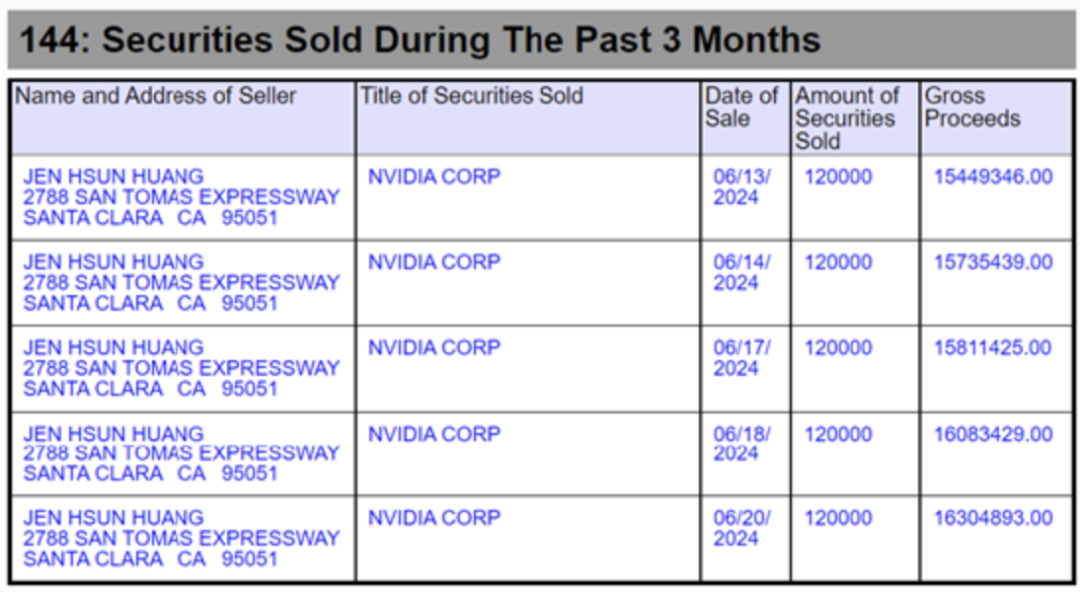1080x592 pixels.
Task: Select seller name in the 06/20/2024 row
Action: tap(113, 518)
